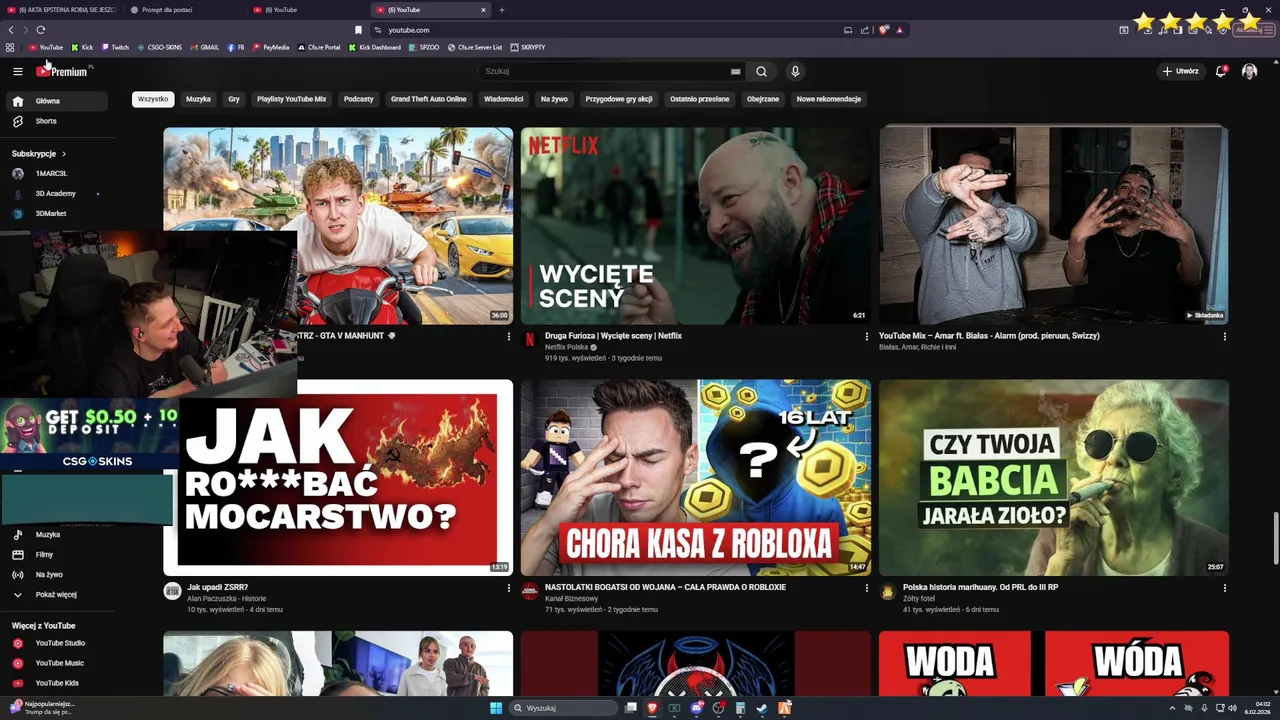Click the search magnifier button
1280x720 pixels.
pyautogui.click(x=761, y=71)
